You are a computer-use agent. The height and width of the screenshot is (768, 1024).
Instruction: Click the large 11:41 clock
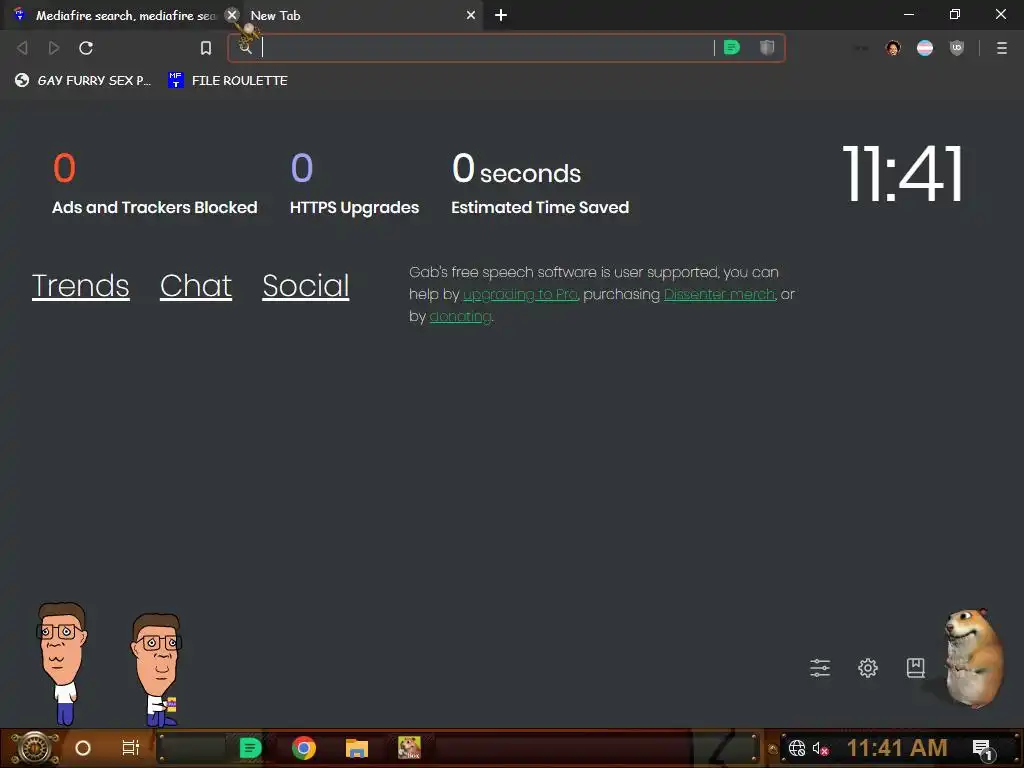903,174
